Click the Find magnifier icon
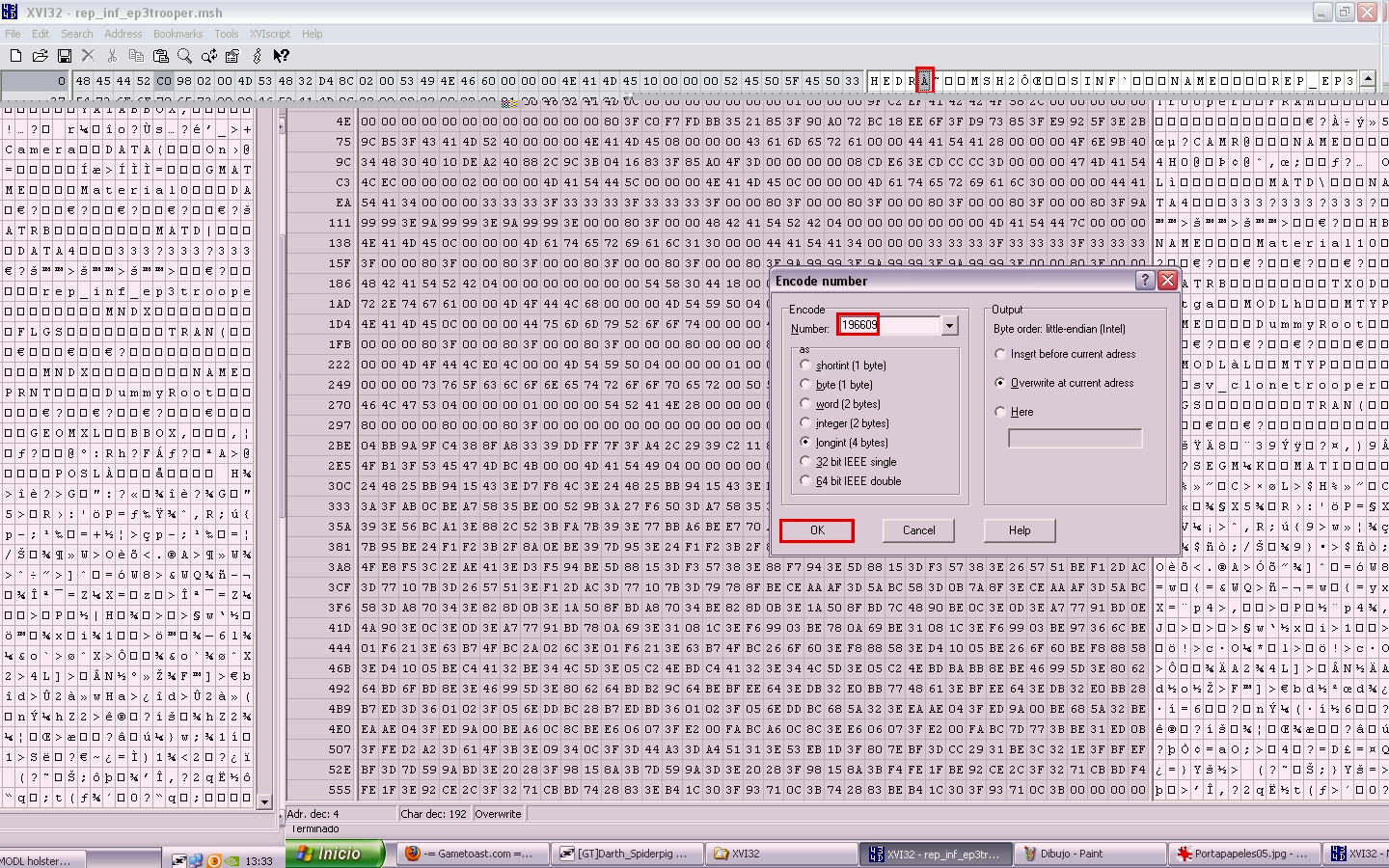 point(184,56)
